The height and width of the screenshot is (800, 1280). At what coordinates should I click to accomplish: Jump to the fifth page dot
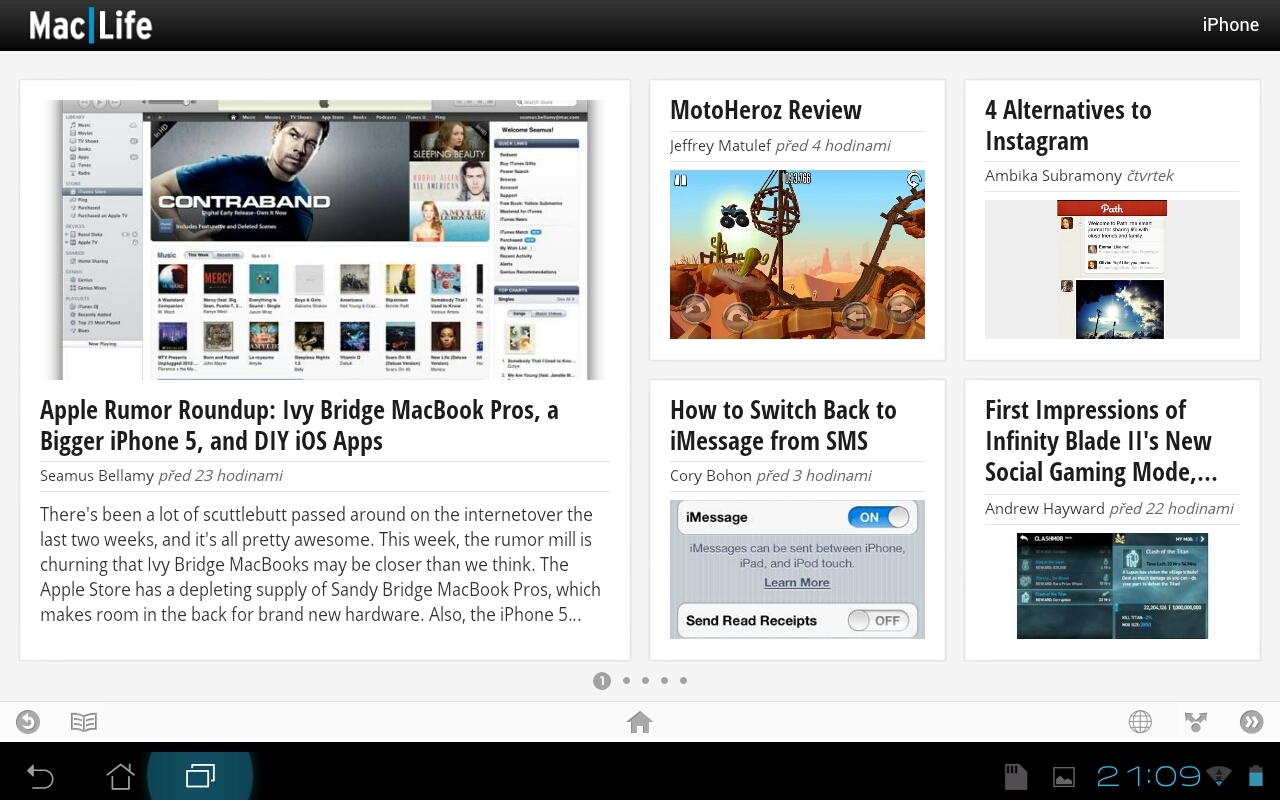click(x=683, y=680)
